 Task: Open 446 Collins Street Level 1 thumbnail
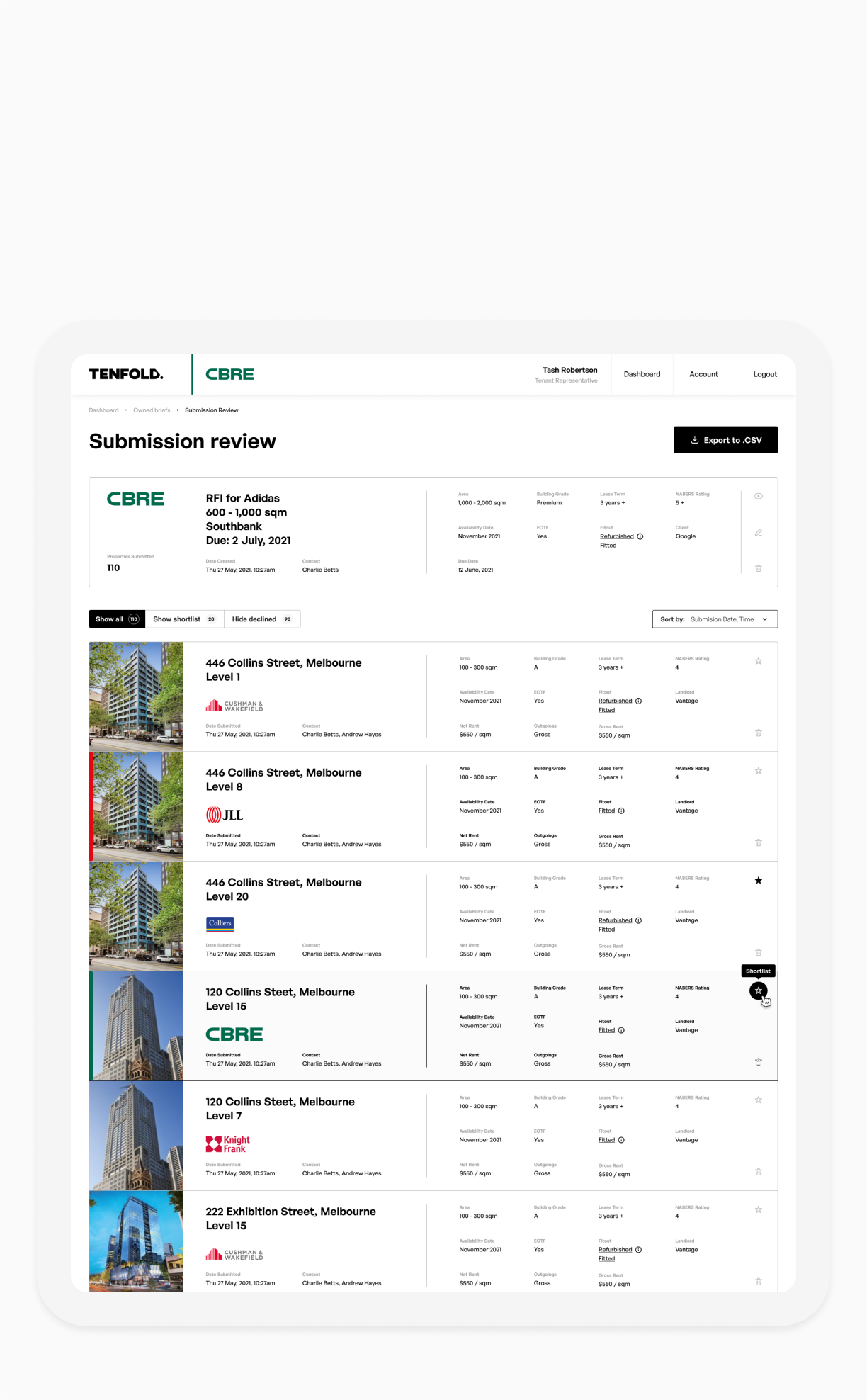pos(136,696)
